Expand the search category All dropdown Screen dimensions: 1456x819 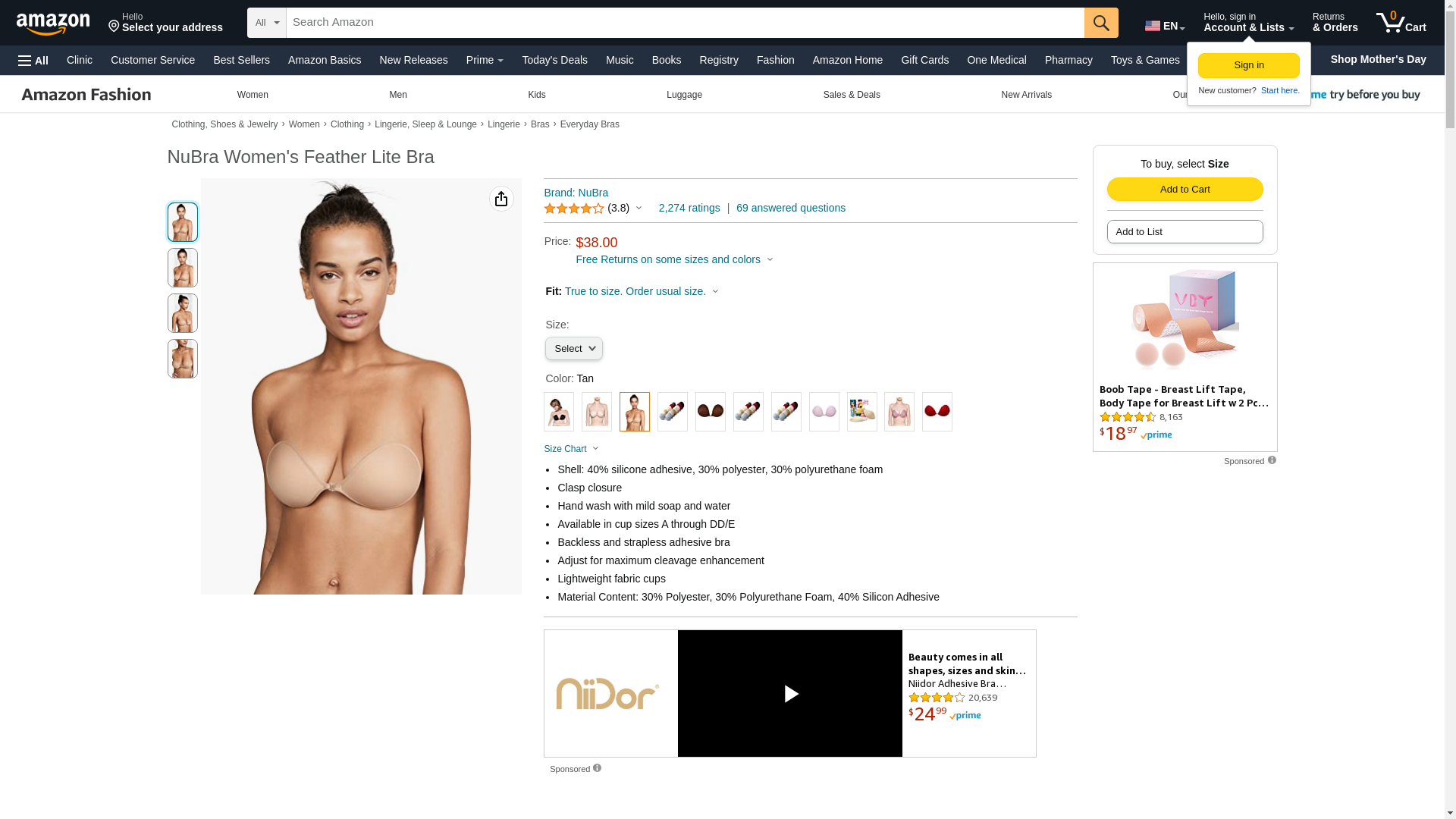point(267,23)
